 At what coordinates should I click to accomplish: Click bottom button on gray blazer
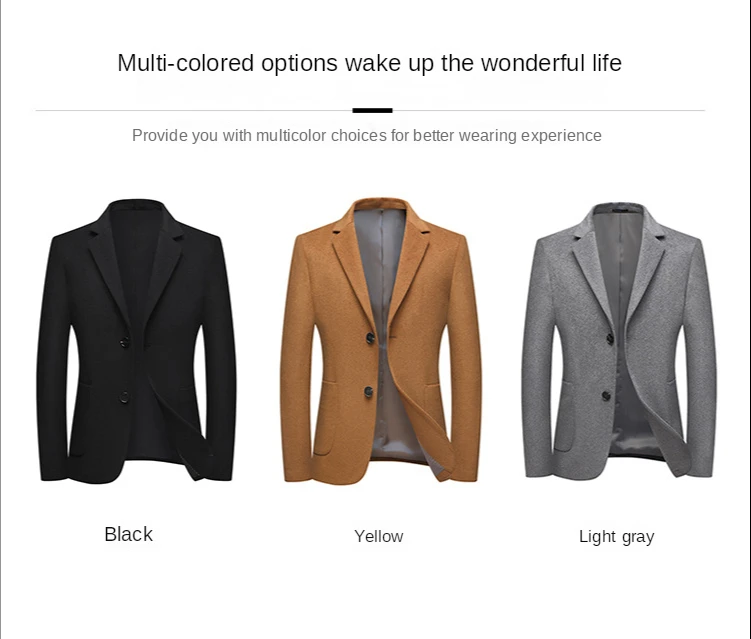tap(606, 396)
